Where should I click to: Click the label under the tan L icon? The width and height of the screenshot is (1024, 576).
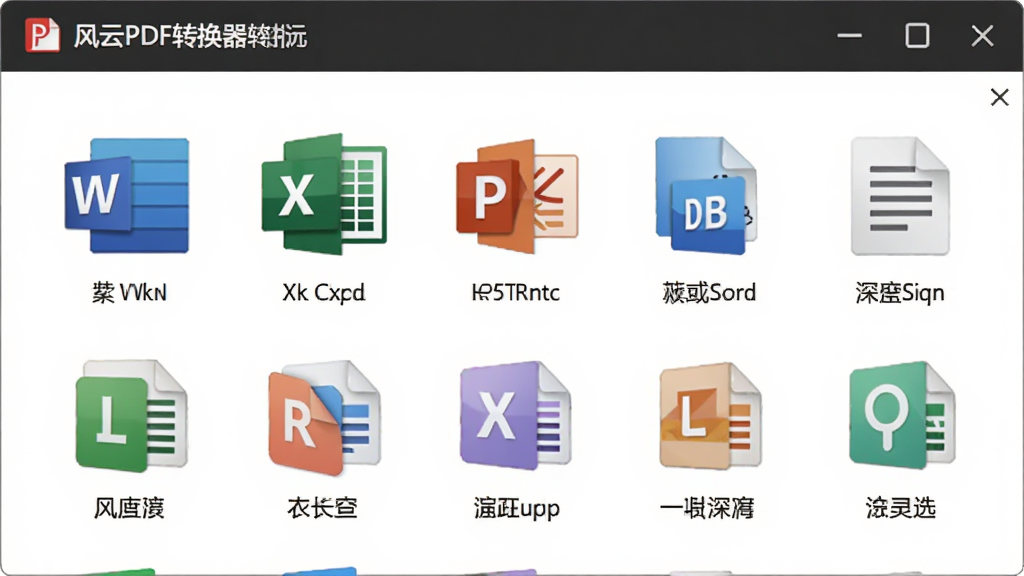coord(707,508)
